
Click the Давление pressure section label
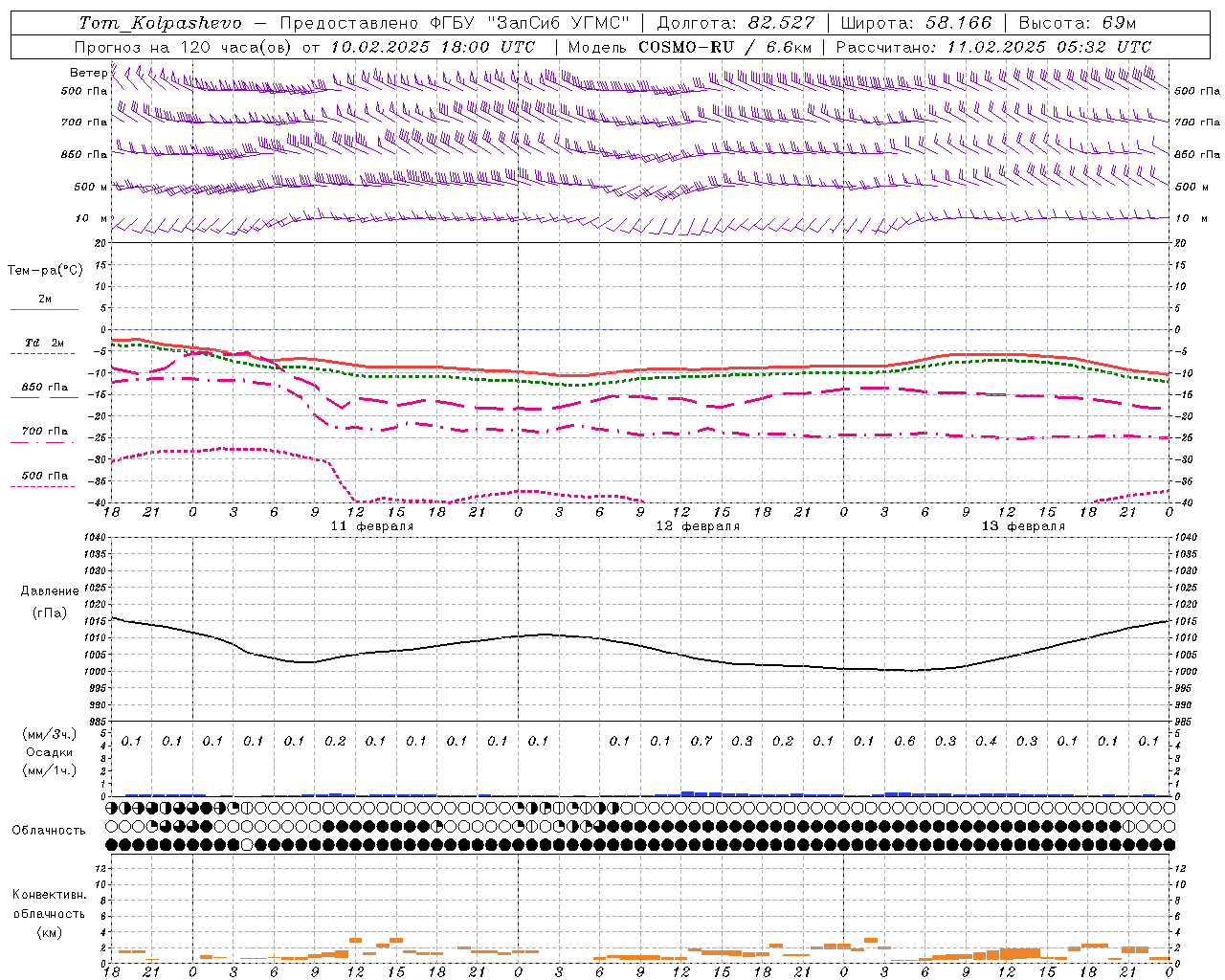(x=49, y=591)
